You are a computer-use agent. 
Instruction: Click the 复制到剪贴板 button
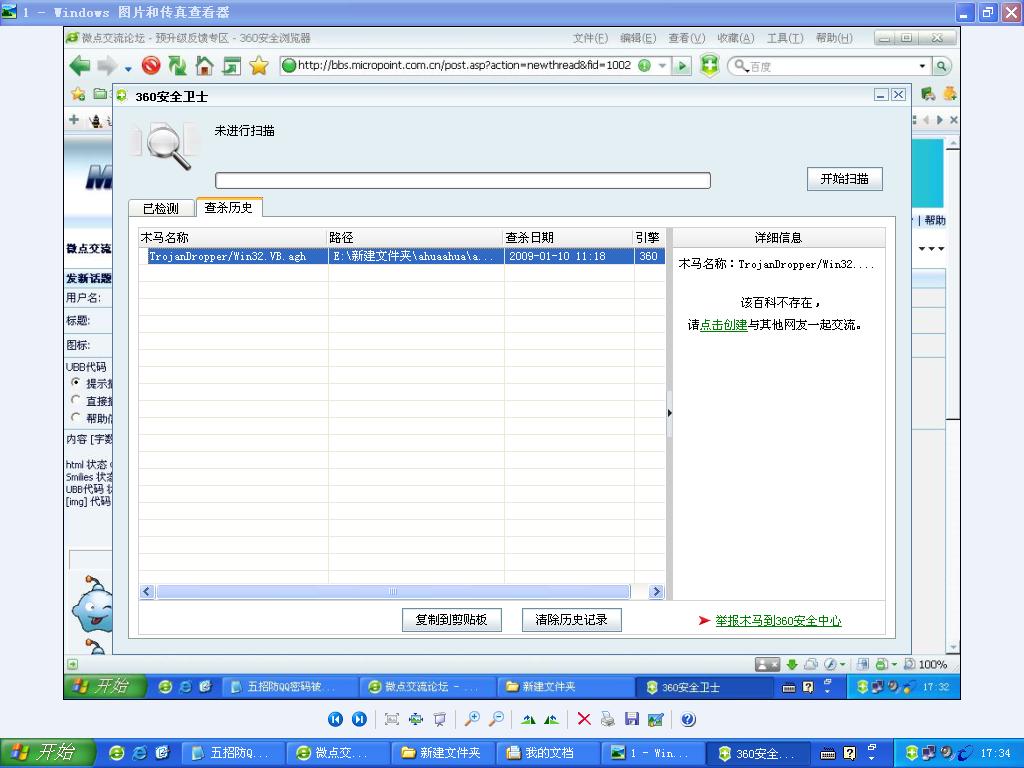pyautogui.click(x=451, y=620)
